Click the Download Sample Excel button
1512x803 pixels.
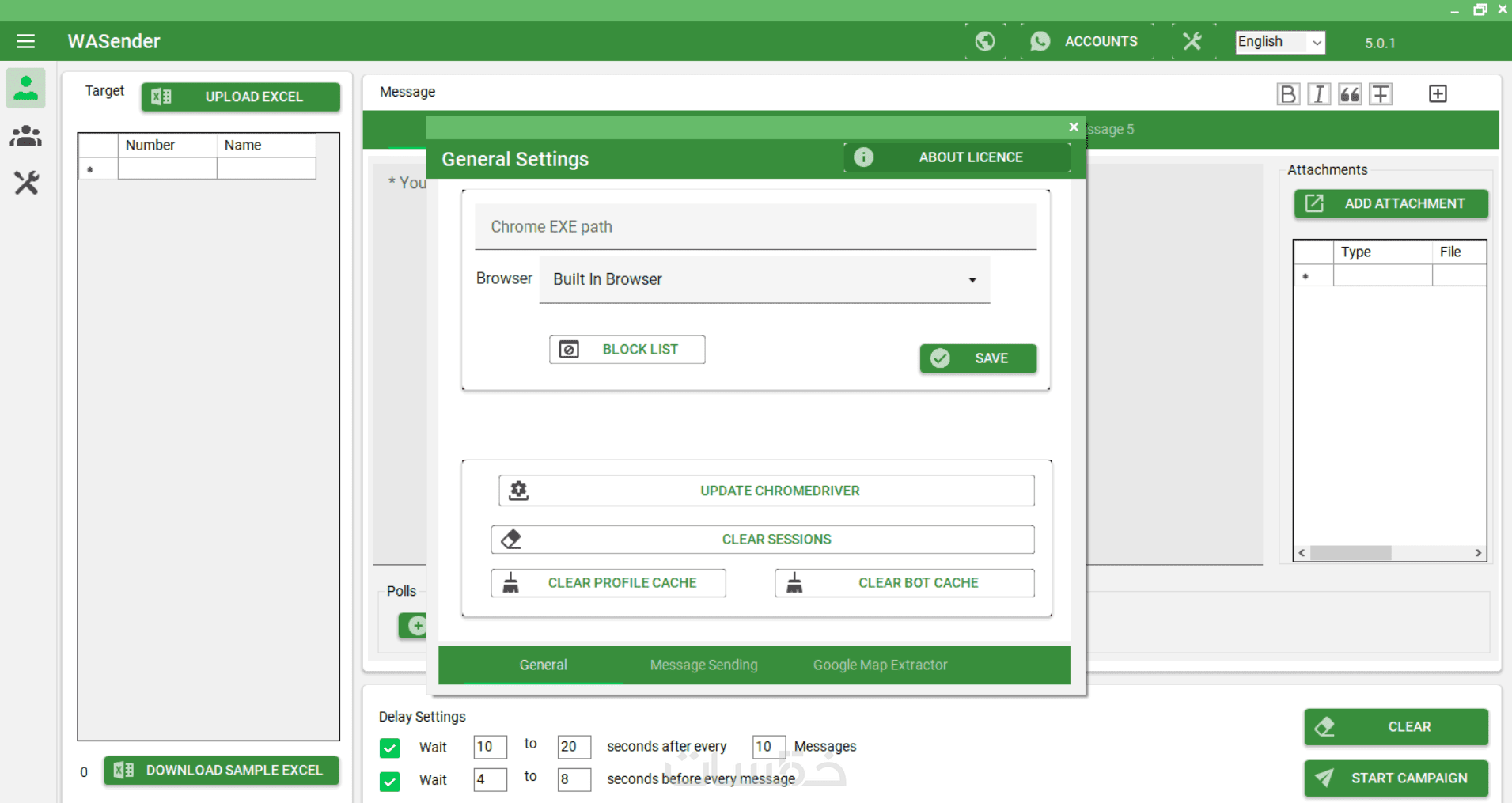pyautogui.click(x=222, y=770)
